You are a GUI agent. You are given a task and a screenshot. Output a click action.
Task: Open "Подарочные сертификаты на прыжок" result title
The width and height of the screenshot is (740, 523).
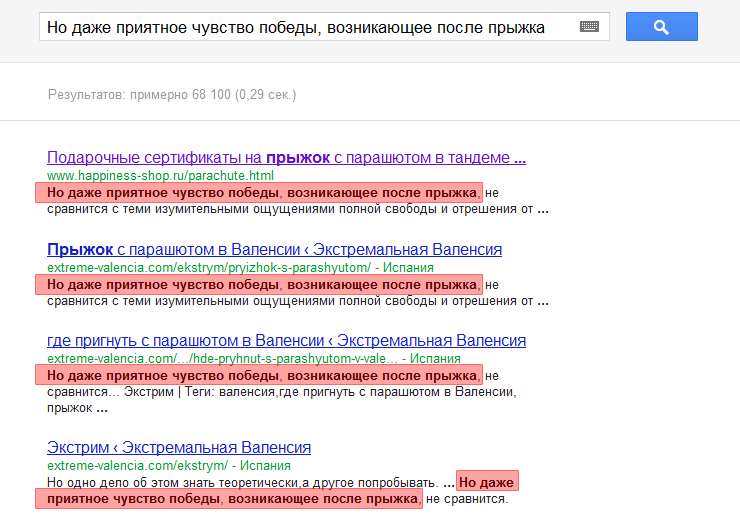[x=286, y=158]
